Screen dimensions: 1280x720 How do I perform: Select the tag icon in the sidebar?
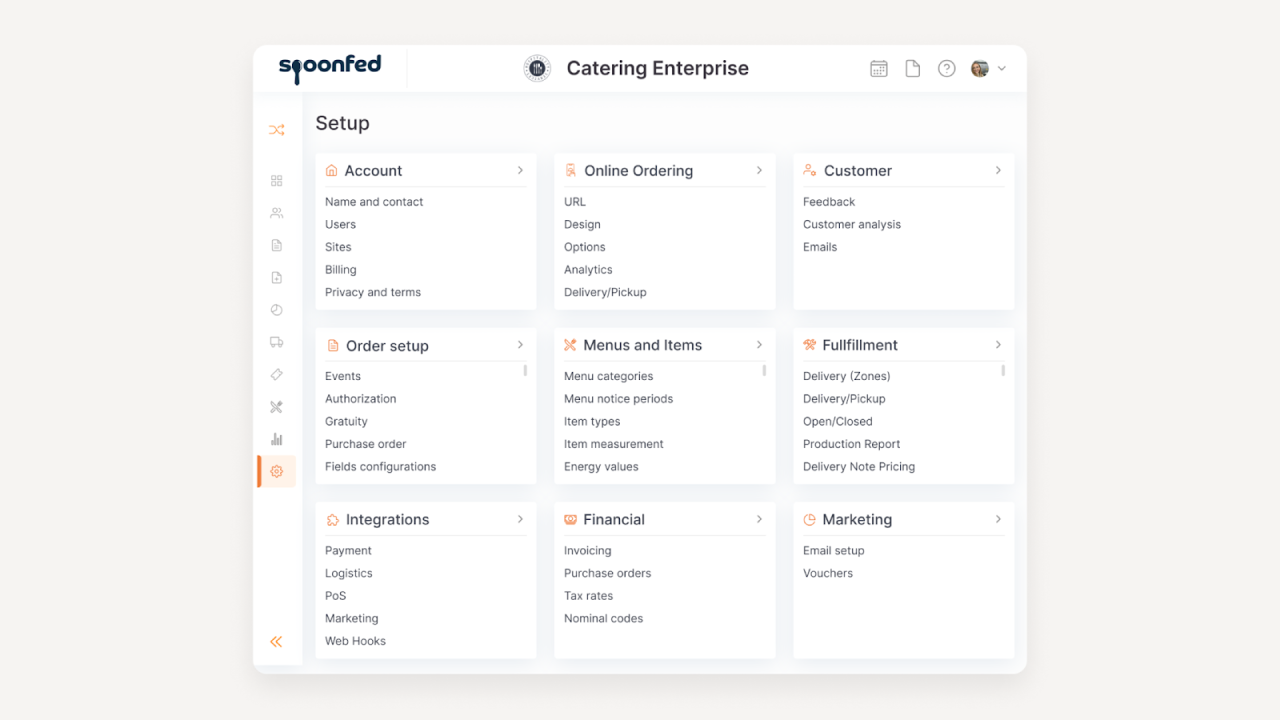point(277,374)
